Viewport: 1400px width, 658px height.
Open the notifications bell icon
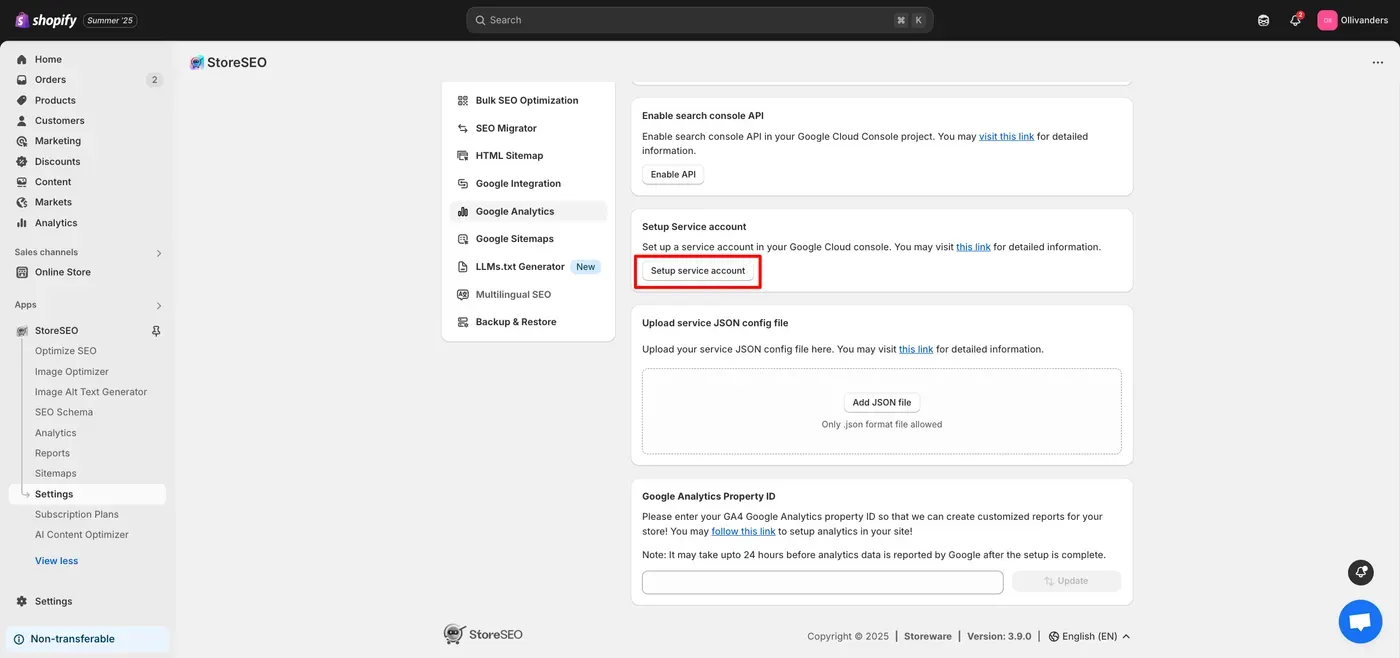pyautogui.click(x=1295, y=20)
